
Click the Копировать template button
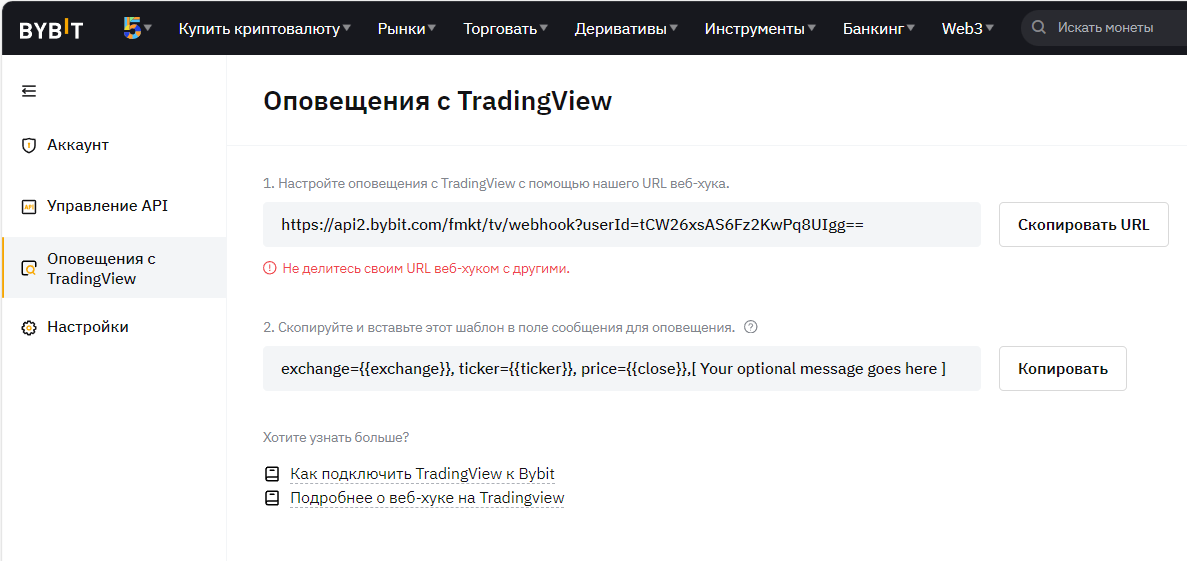(1062, 369)
